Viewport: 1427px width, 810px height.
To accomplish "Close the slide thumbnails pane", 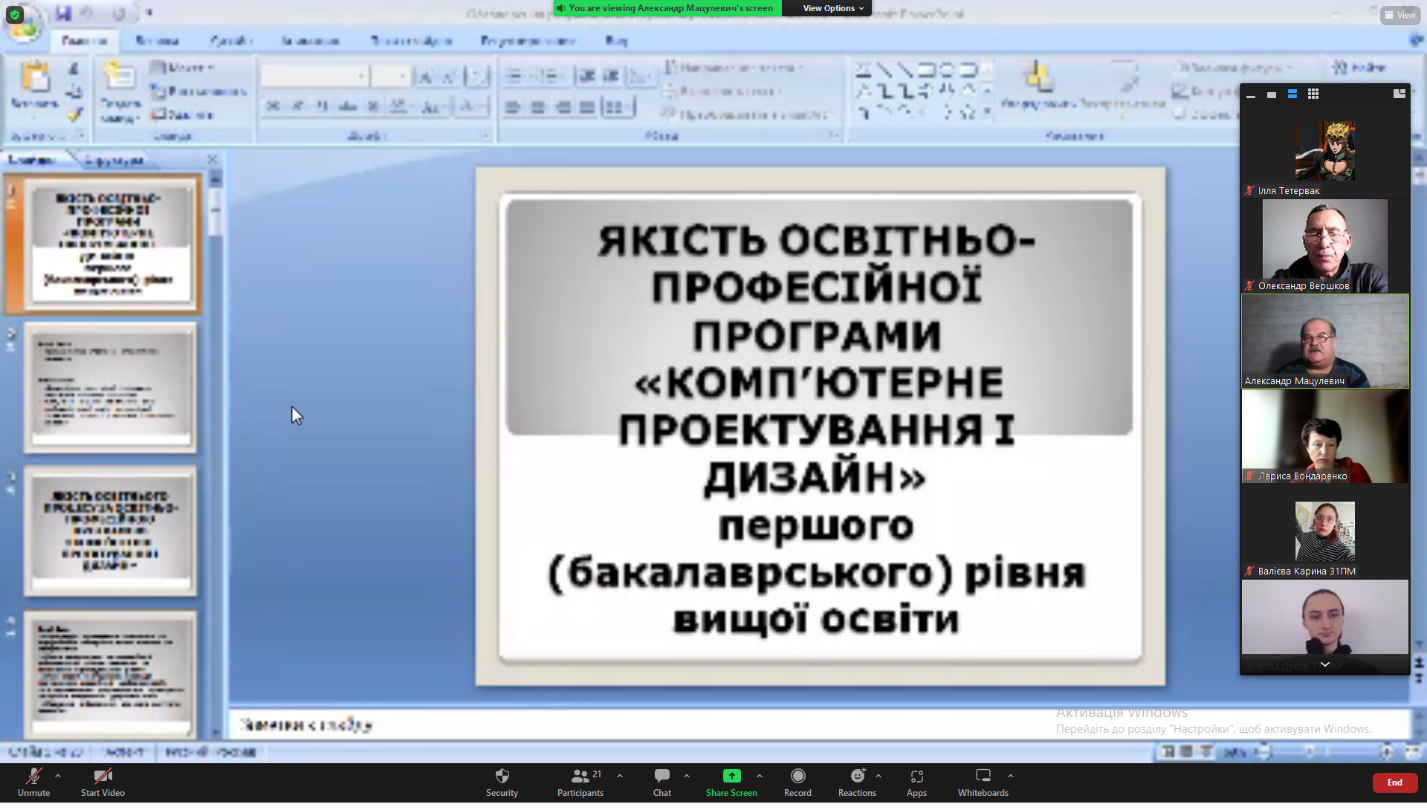I will (212, 159).
